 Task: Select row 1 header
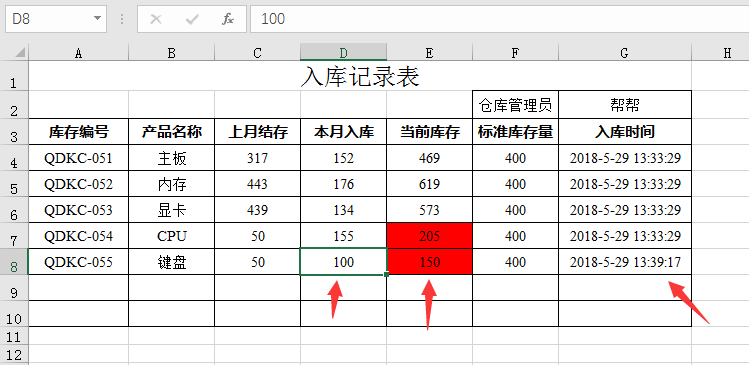click(x=14, y=76)
